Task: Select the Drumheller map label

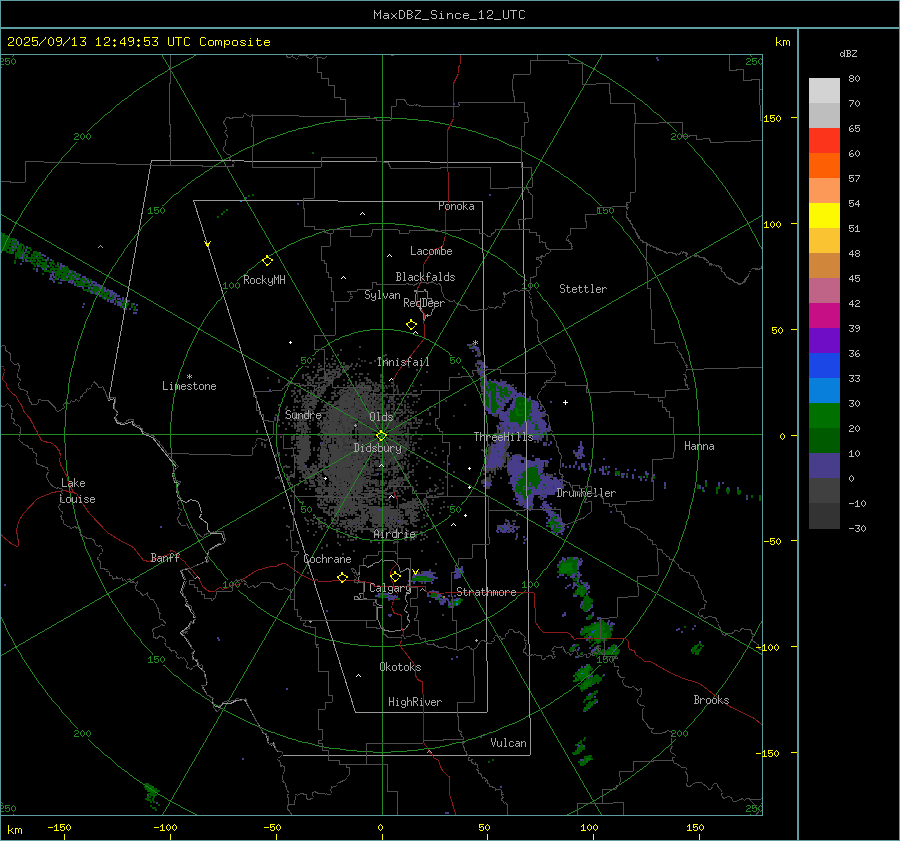Action: 586,493
